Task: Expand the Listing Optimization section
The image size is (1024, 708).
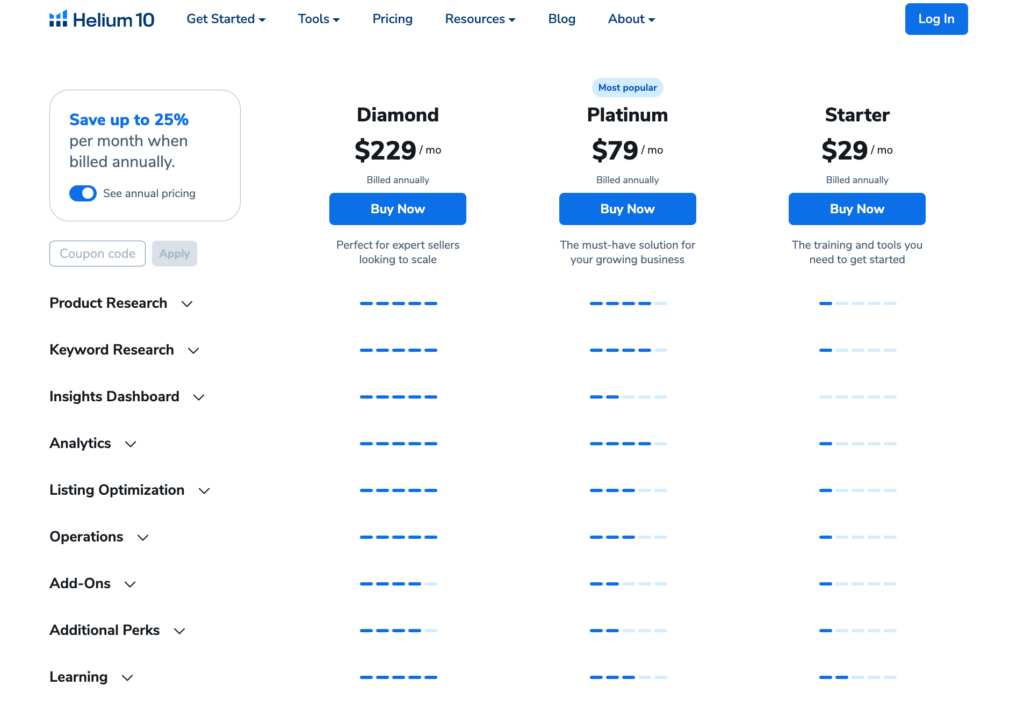Action: click(x=130, y=490)
